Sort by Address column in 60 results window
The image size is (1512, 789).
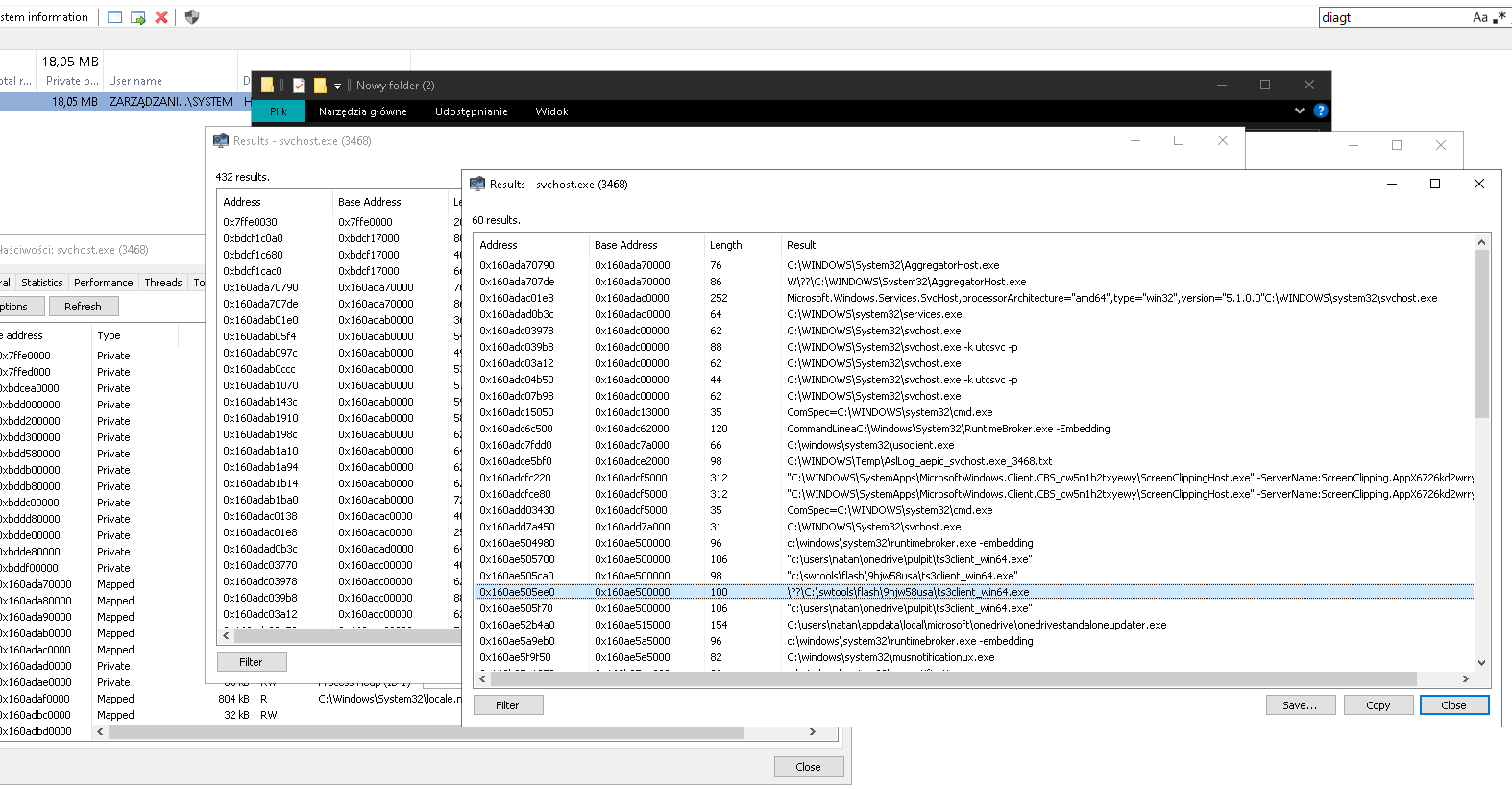point(531,245)
